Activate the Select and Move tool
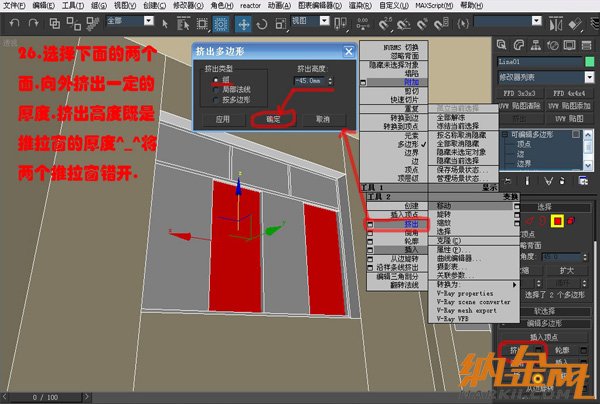The image size is (600, 404). pyautogui.click(x=243, y=24)
